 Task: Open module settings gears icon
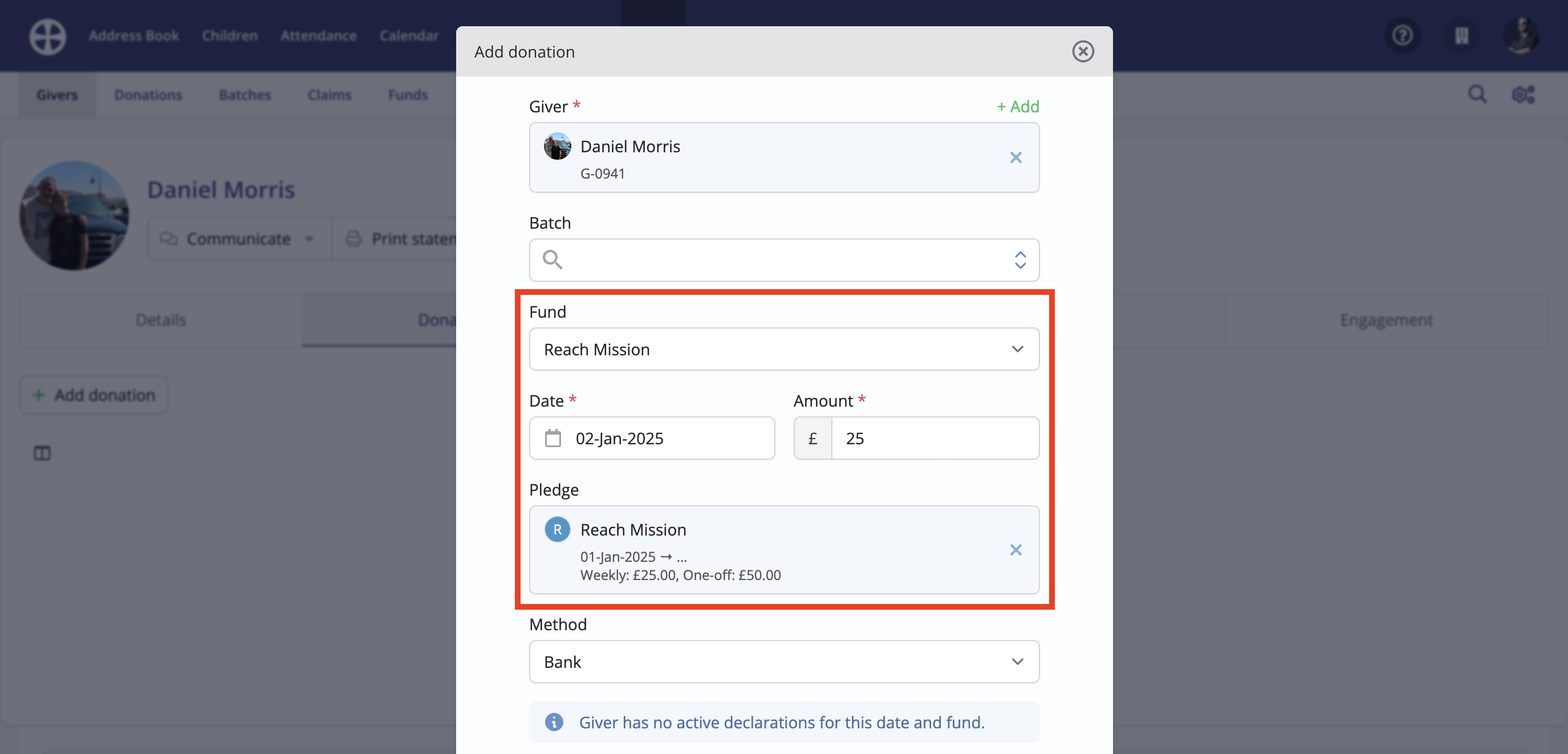click(x=1524, y=95)
